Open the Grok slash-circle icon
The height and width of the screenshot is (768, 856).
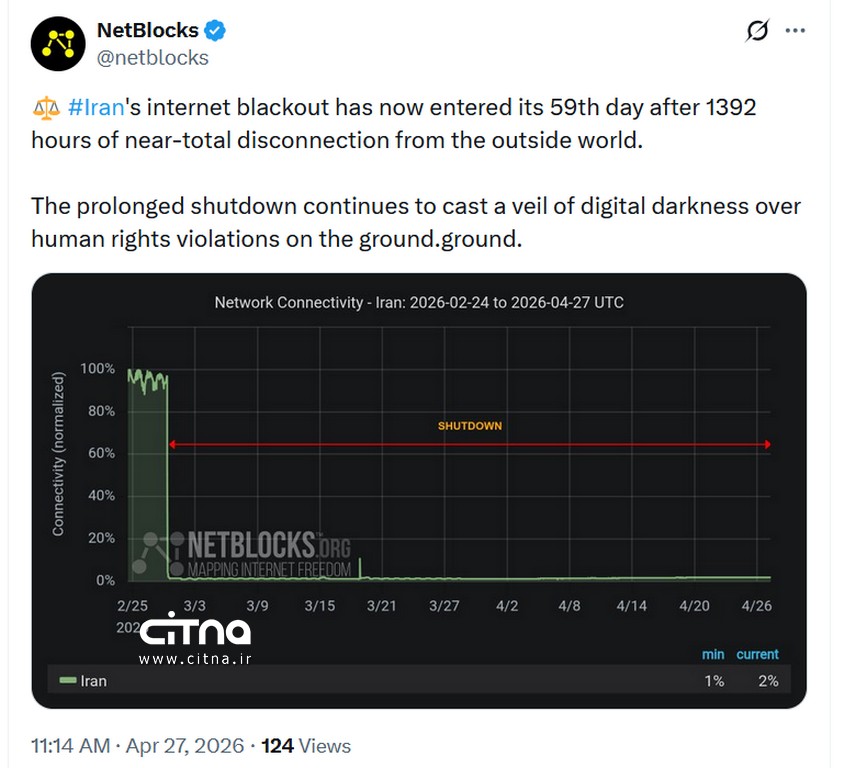[x=757, y=31]
